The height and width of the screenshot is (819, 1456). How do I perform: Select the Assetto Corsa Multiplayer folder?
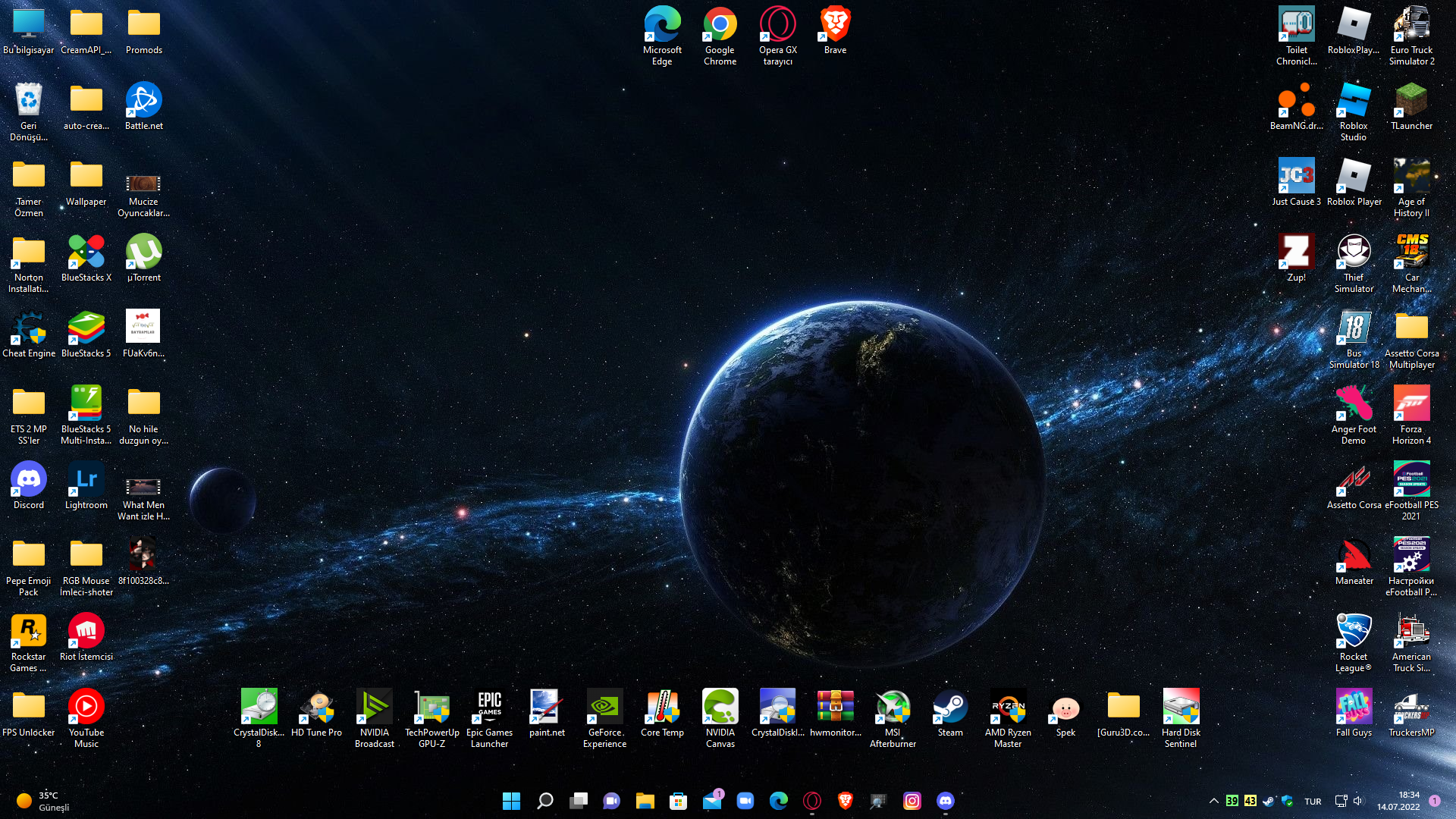[1411, 339]
